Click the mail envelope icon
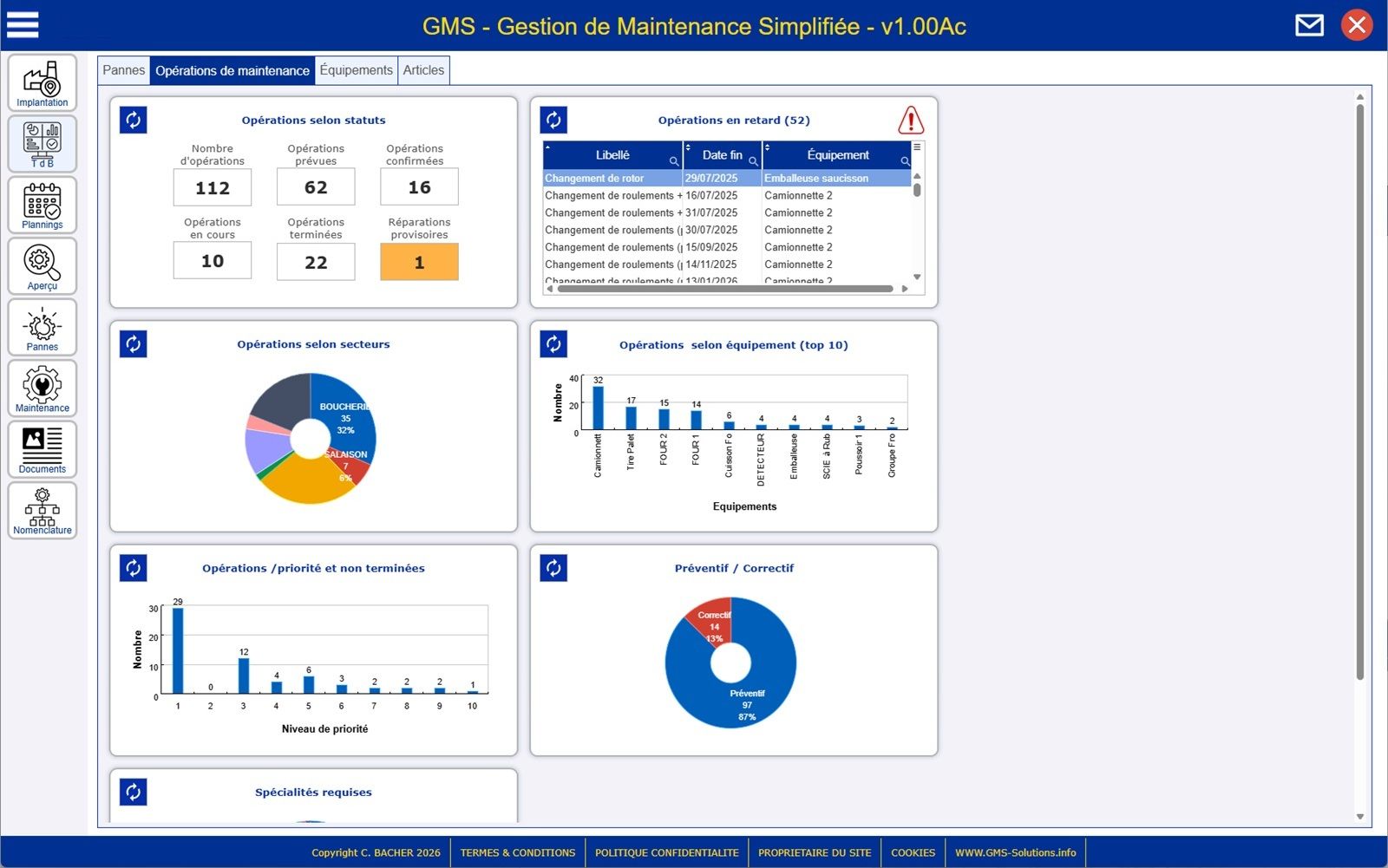This screenshot has width=1388, height=868. click(1309, 25)
